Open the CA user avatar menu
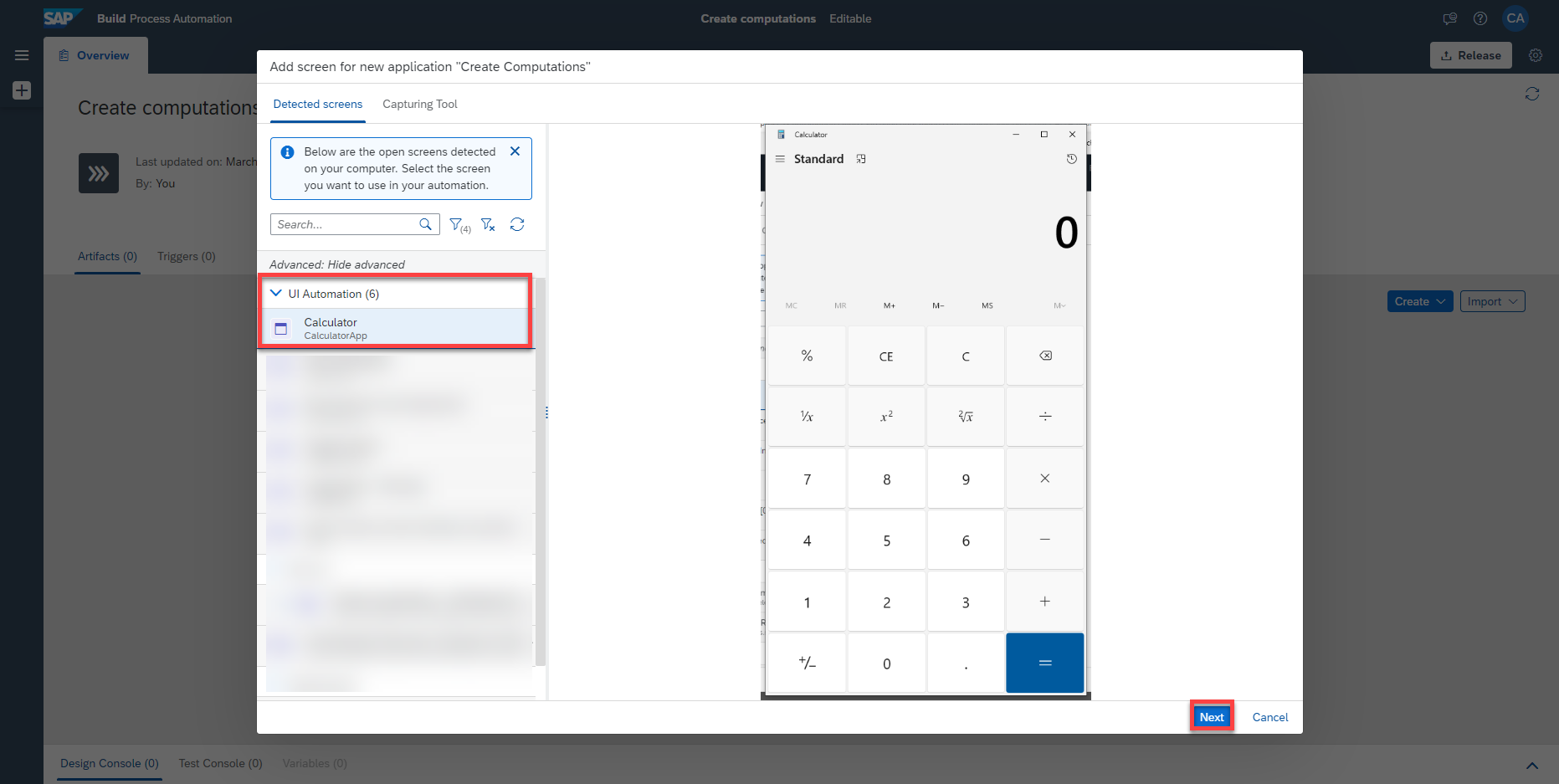The image size is (1559, 784). tap(1515, 18)
